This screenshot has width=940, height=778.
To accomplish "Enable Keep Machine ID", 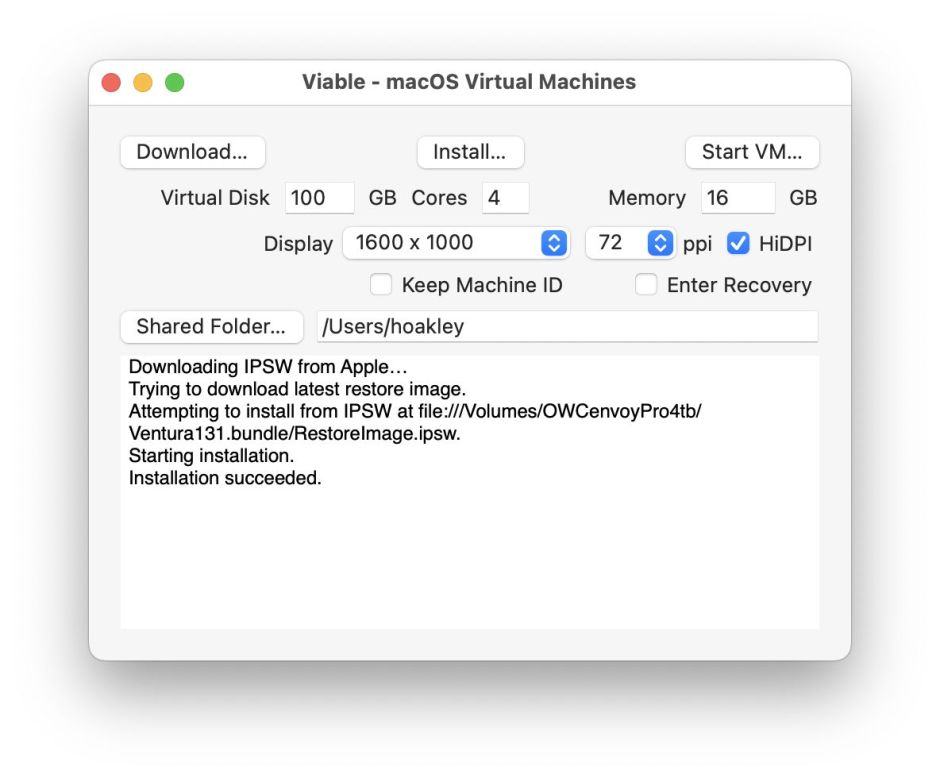I will click(381, 285).
